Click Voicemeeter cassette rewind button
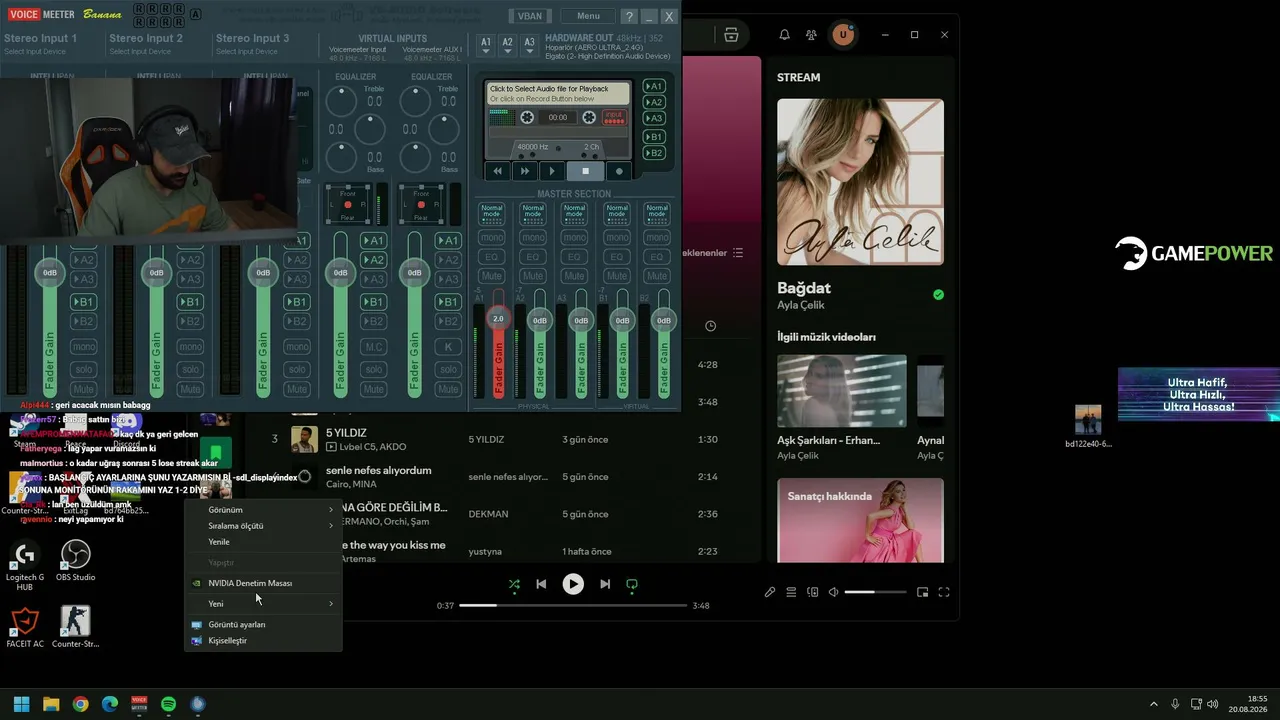Screen dimensions: 1280x720 click(x=497, y=171)
